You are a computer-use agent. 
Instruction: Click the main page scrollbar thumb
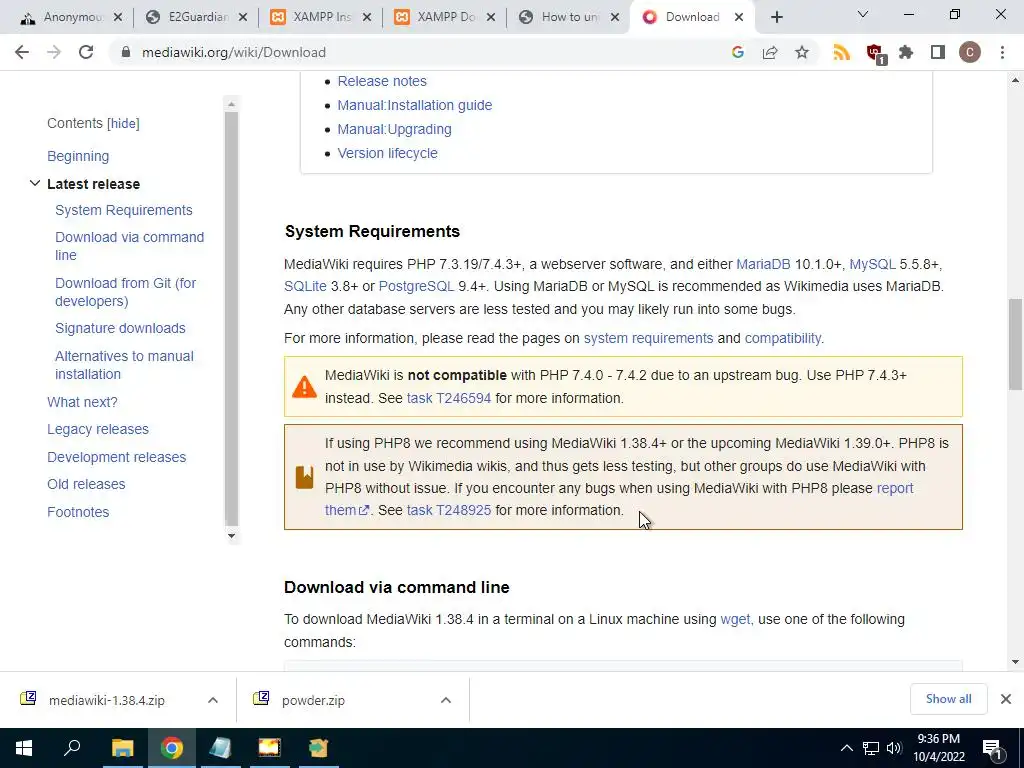pyautogui.click(x=1015, y=344)
